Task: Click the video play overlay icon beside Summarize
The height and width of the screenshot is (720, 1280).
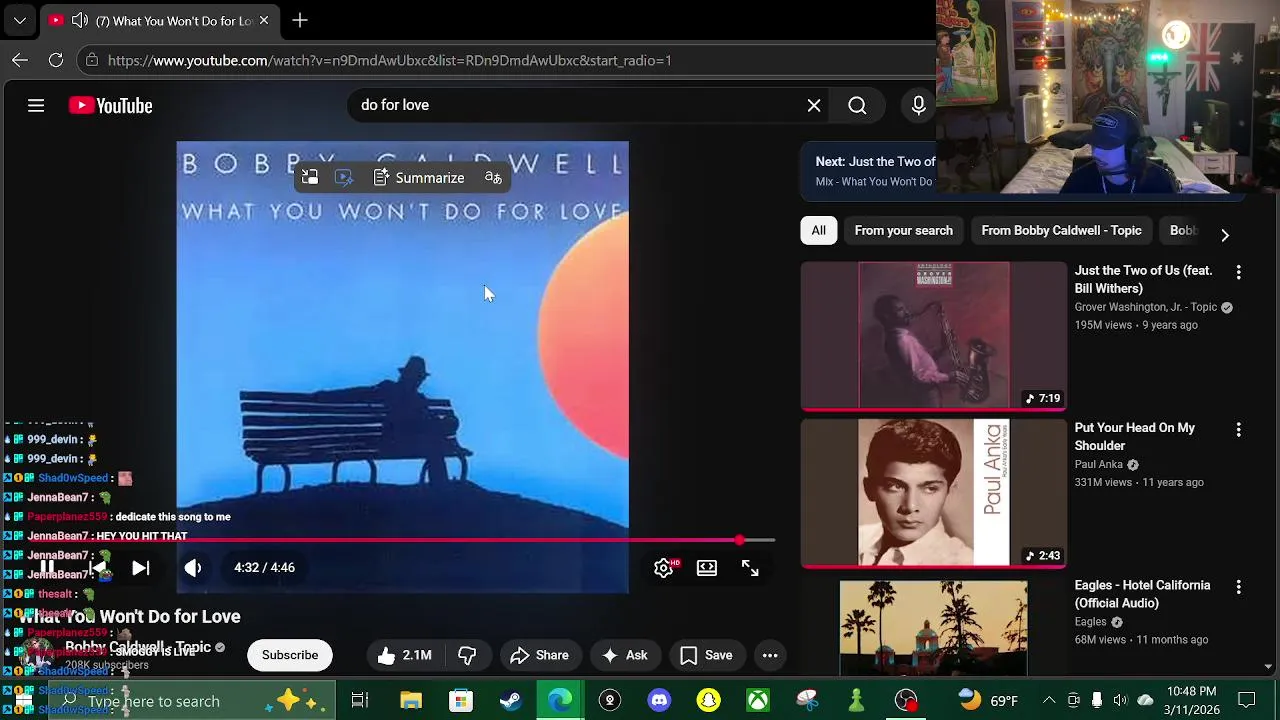Action: click(x=343, y=178)
